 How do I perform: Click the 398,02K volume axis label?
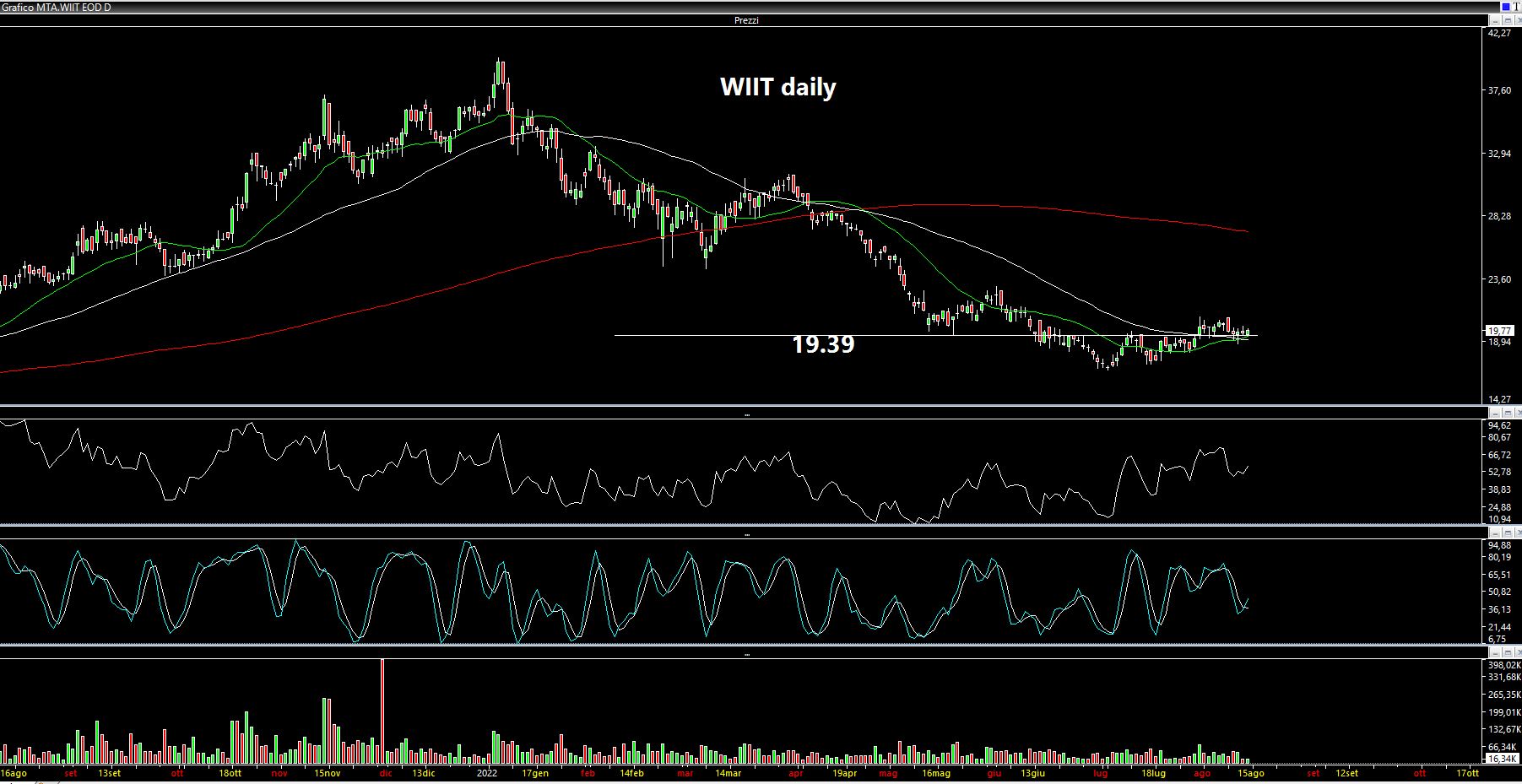(1504, 665)
